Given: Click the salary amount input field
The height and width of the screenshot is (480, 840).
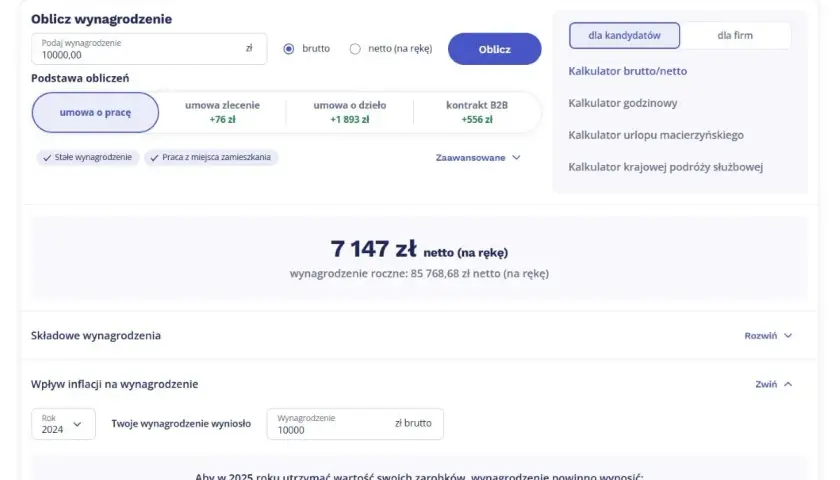Looking at the screenshot, I should tap(149, 49).
